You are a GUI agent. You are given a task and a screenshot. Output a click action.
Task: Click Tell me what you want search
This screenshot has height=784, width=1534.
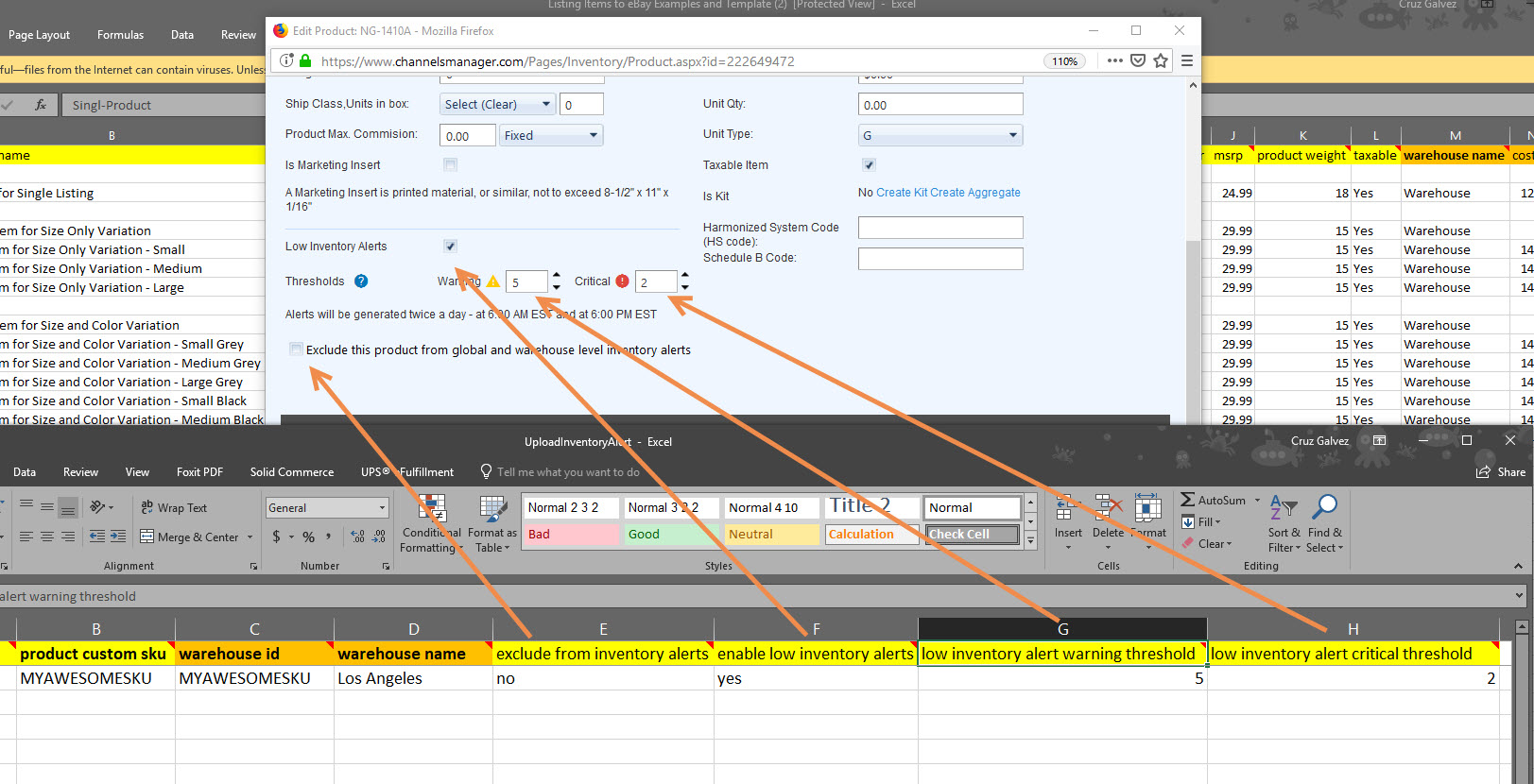pos(560,471)
